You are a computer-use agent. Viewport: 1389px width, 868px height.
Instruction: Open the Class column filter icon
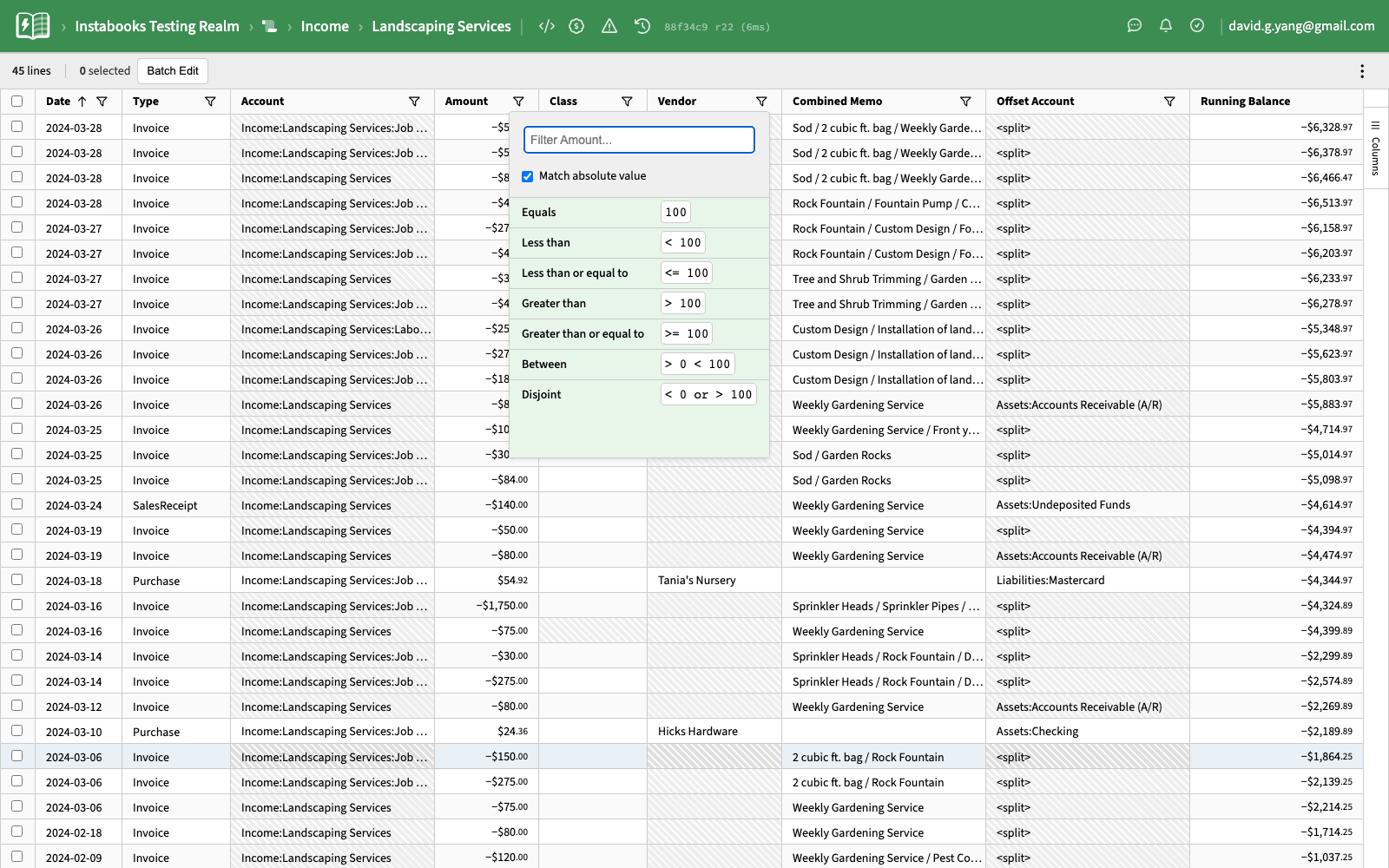(x=627, y=102)
